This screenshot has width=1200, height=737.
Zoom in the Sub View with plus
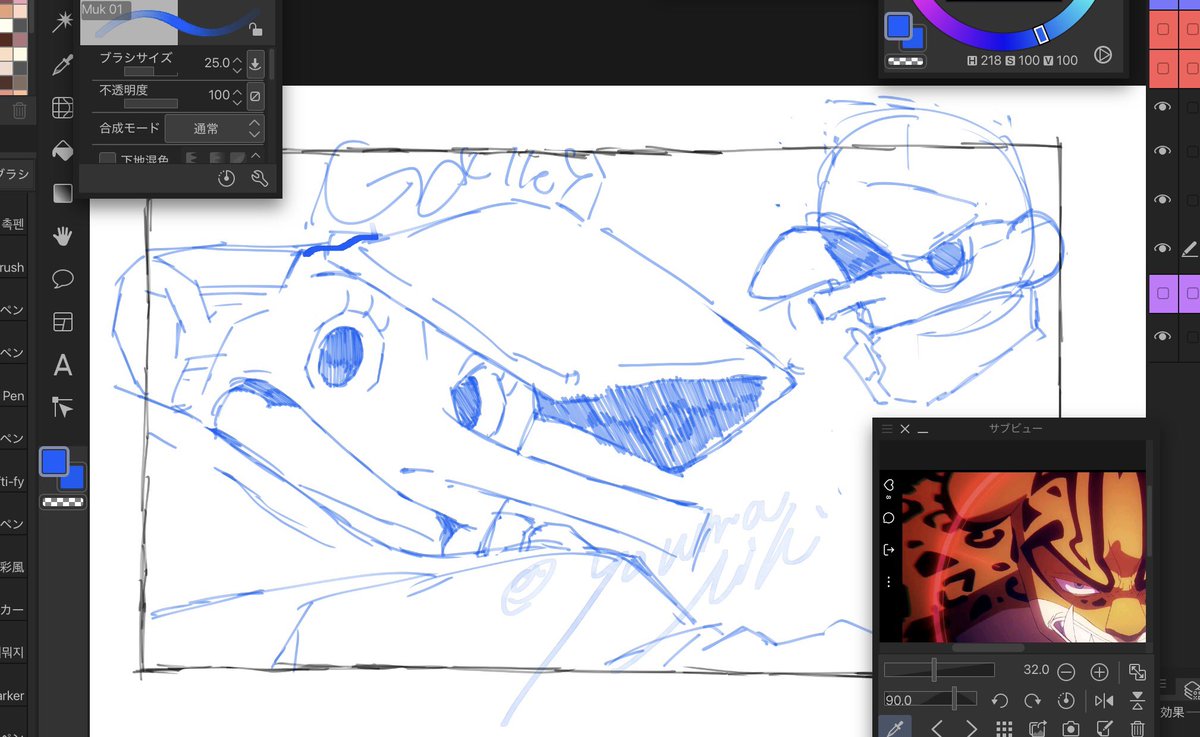point(1099,672)
